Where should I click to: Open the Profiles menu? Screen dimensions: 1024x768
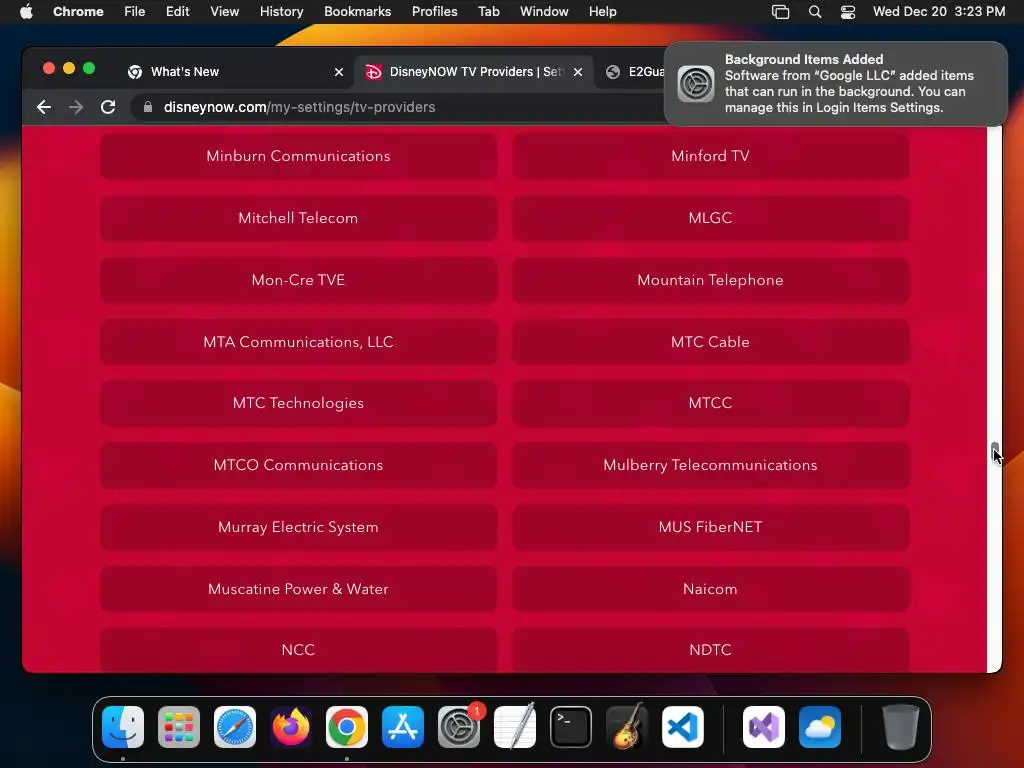(x=434, y=12)
